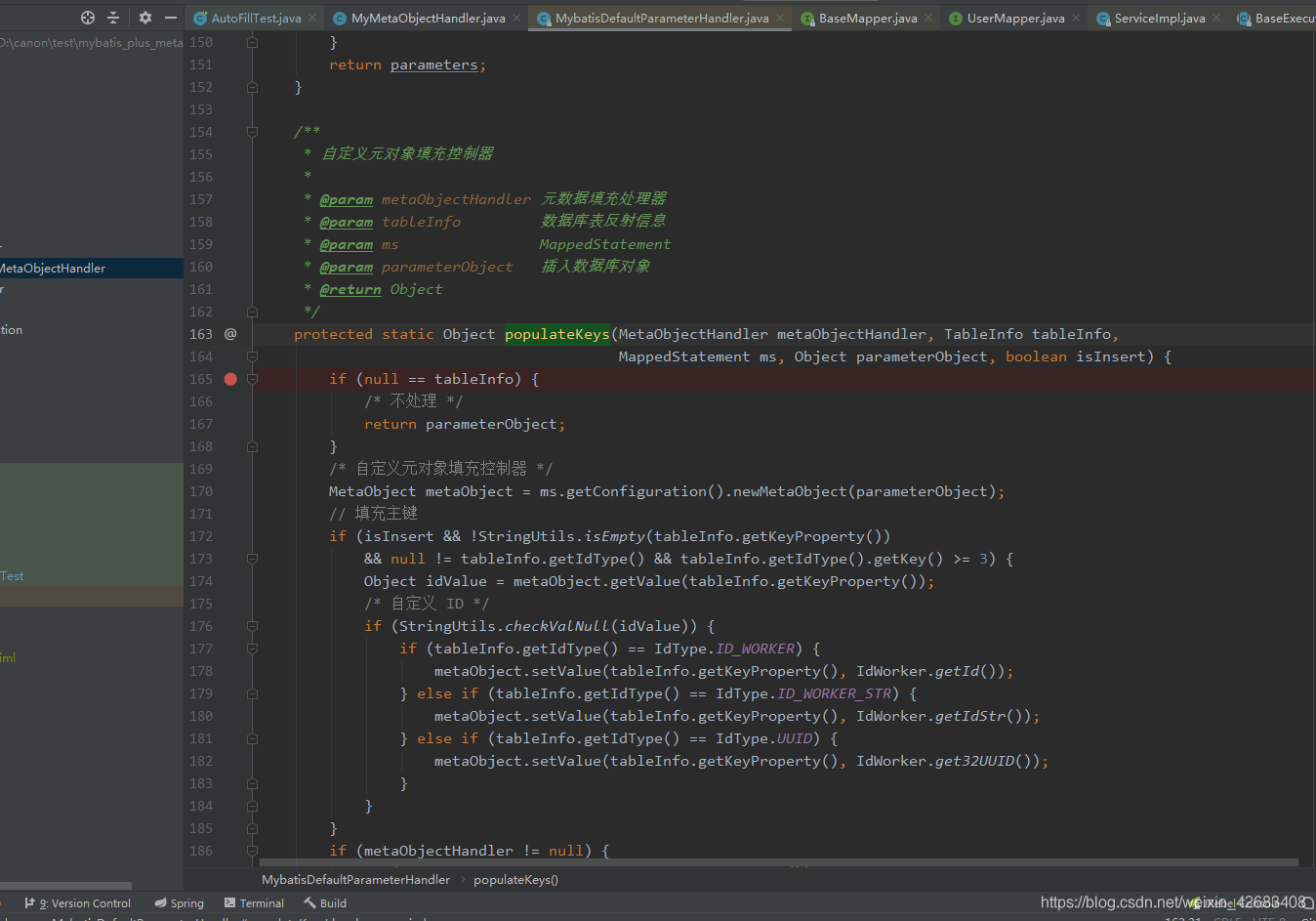Collapse checkValNull if-block fold at line 176
The image size is (1316, 921).
click(x=252, y=626)
